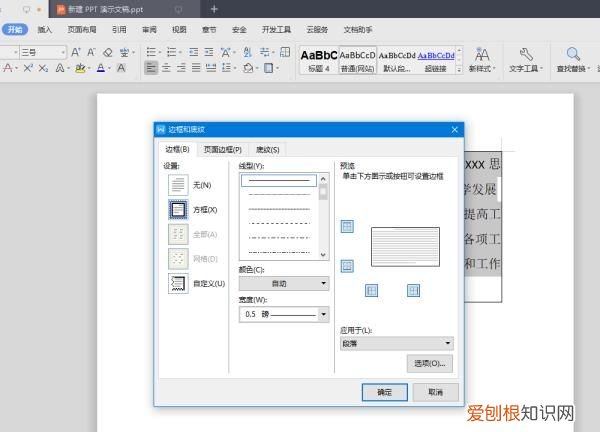Select the 边框(B) borders tab
Viewport: 600px width, 432px height.
[177, 149]
